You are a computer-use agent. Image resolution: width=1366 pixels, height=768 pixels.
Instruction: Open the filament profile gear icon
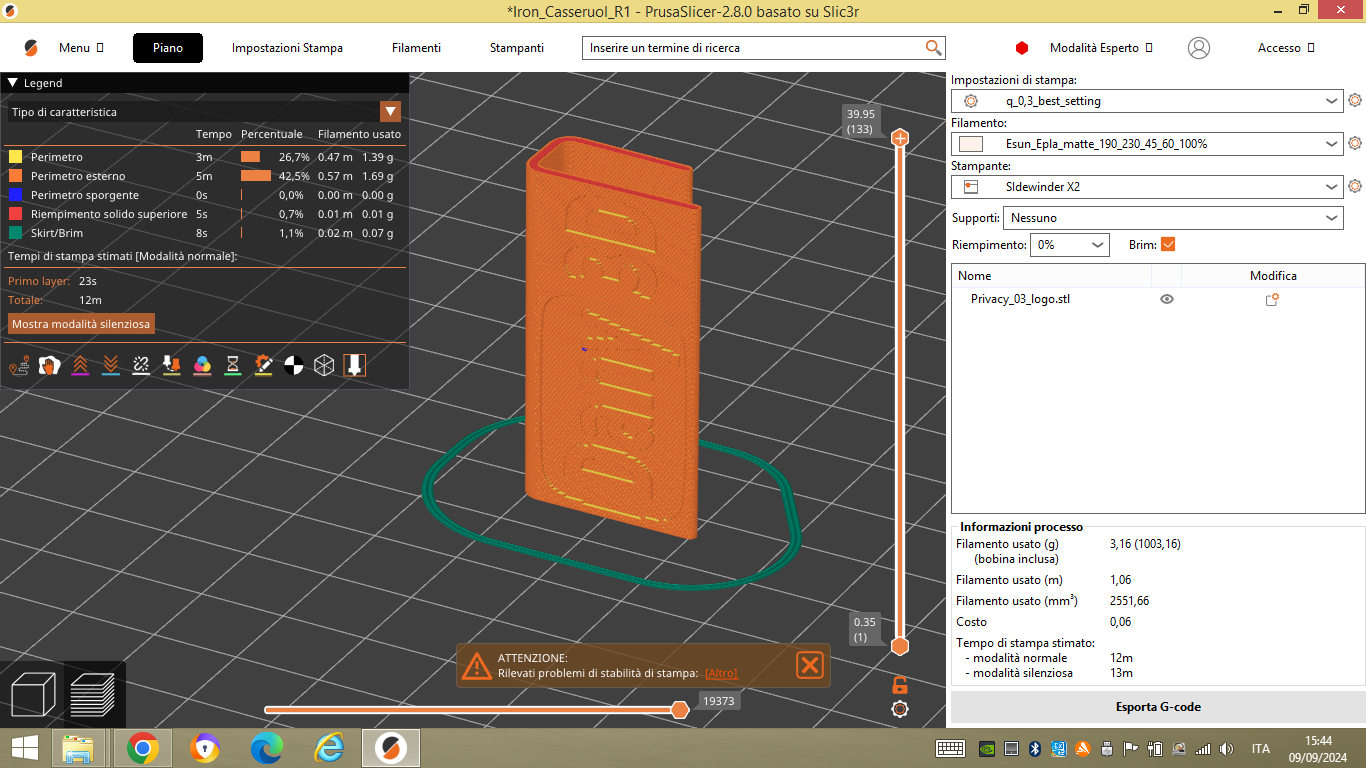[x=1355, y=143]
